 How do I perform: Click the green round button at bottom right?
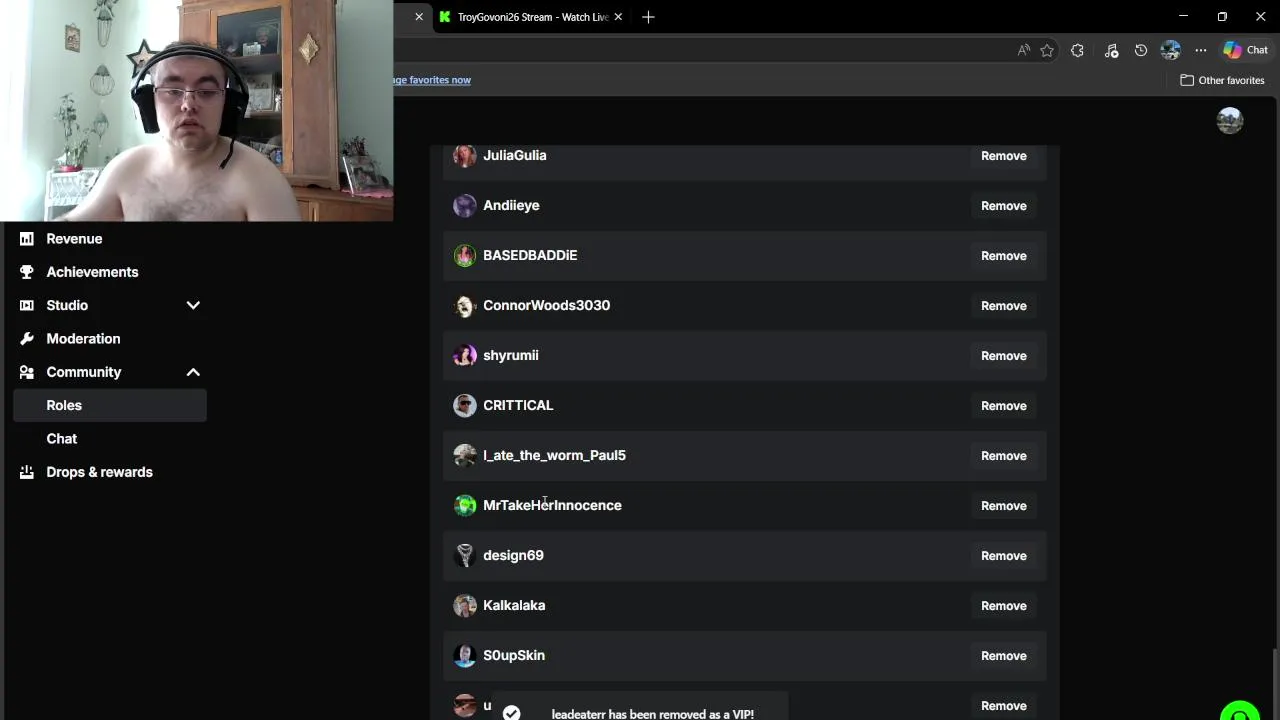(x=1240, y=711)
